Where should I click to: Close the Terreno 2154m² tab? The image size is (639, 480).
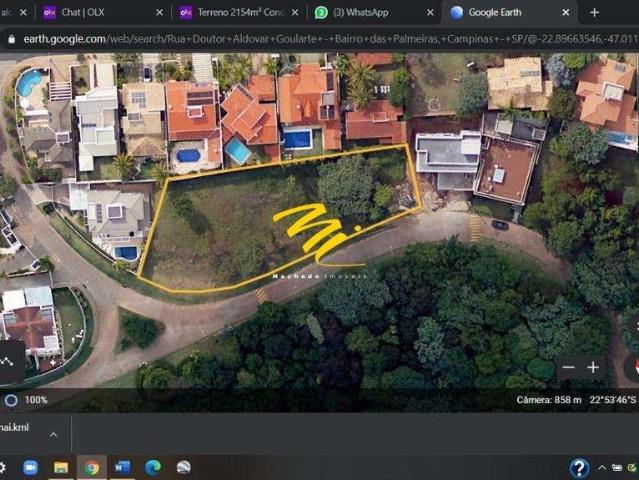pyautogui.click(x=295, y=13)
